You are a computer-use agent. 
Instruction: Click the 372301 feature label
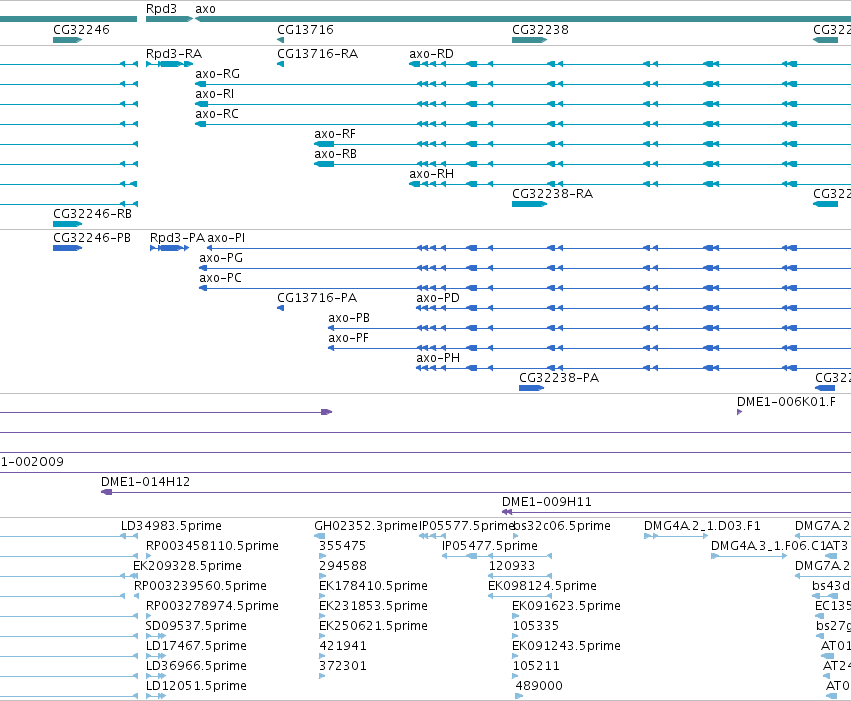[343, 666]
